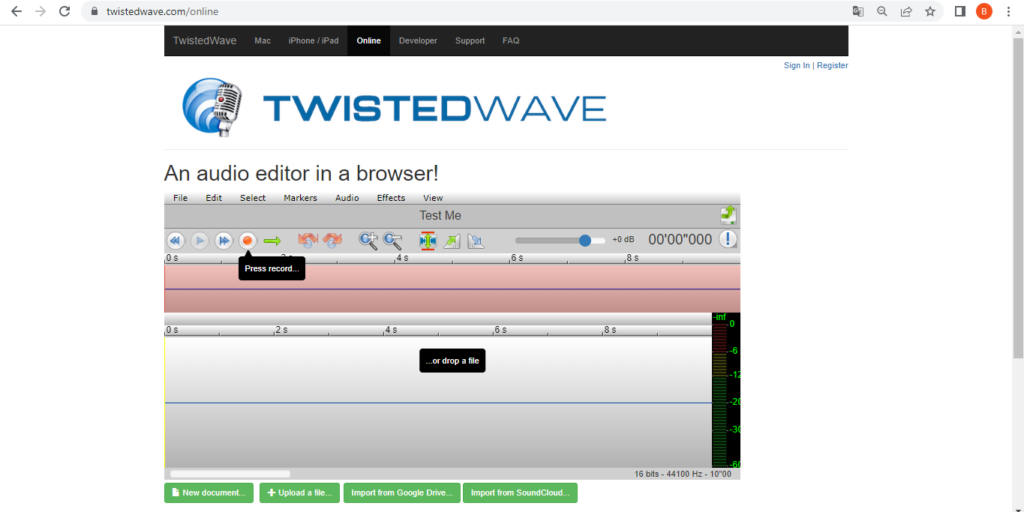
Task: Click the fade in icon
Action: click(x=452, y=240)
